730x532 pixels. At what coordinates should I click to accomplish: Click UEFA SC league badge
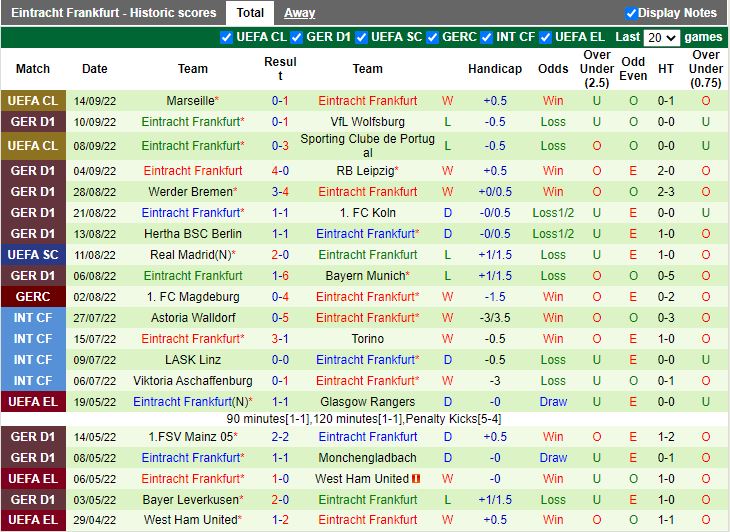click(33, 255)
